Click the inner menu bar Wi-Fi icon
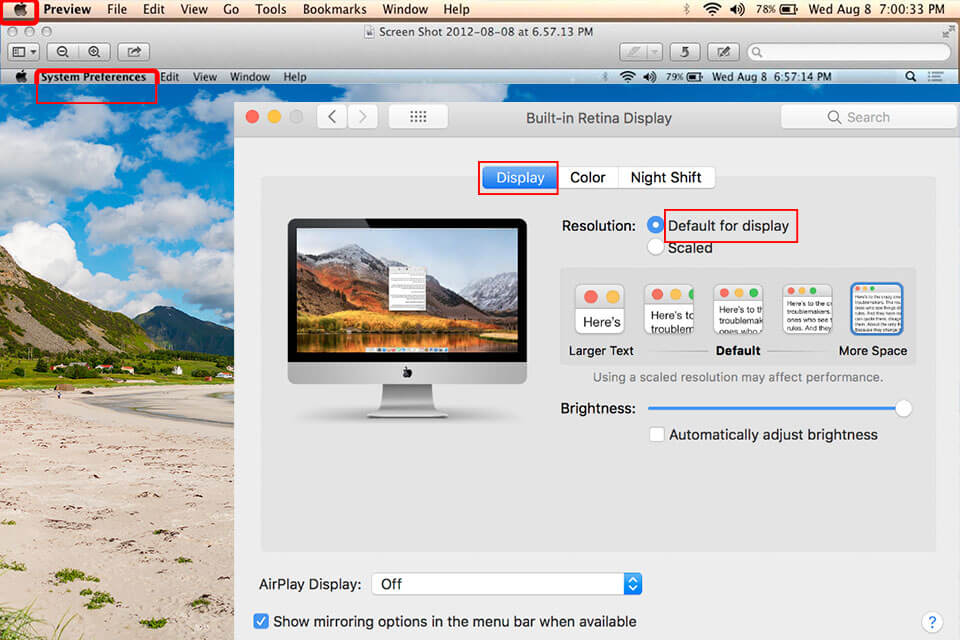 (628, 77)
